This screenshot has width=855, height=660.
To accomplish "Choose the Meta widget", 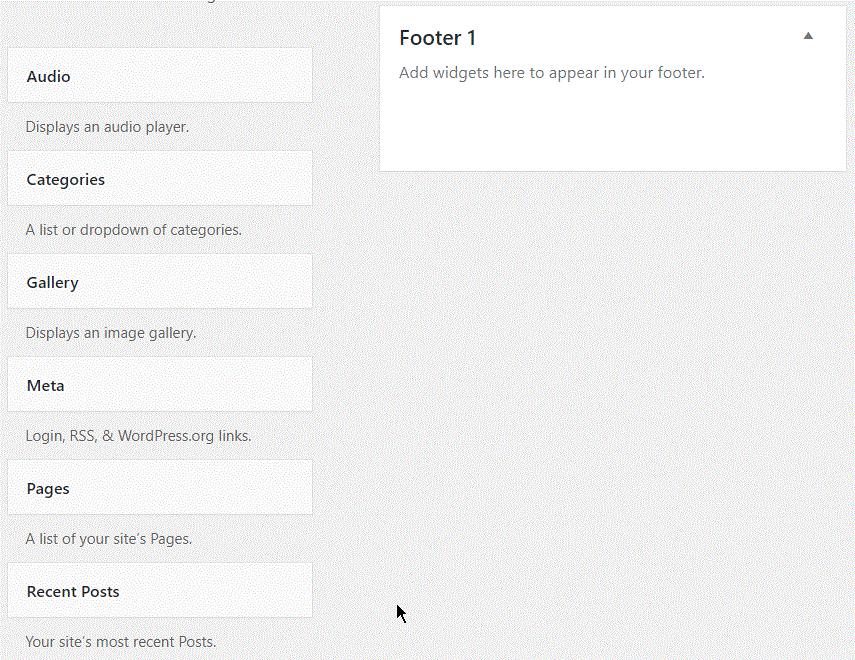I will pos(160,385).
